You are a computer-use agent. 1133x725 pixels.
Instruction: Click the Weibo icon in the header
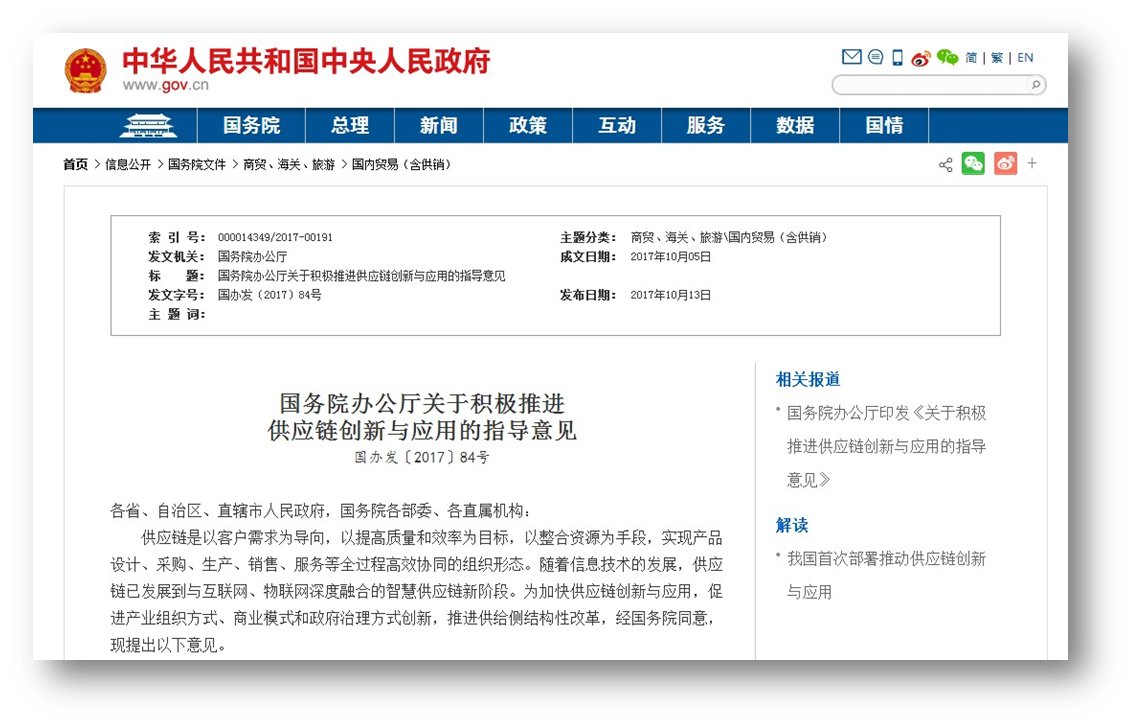tap(921, 58)
